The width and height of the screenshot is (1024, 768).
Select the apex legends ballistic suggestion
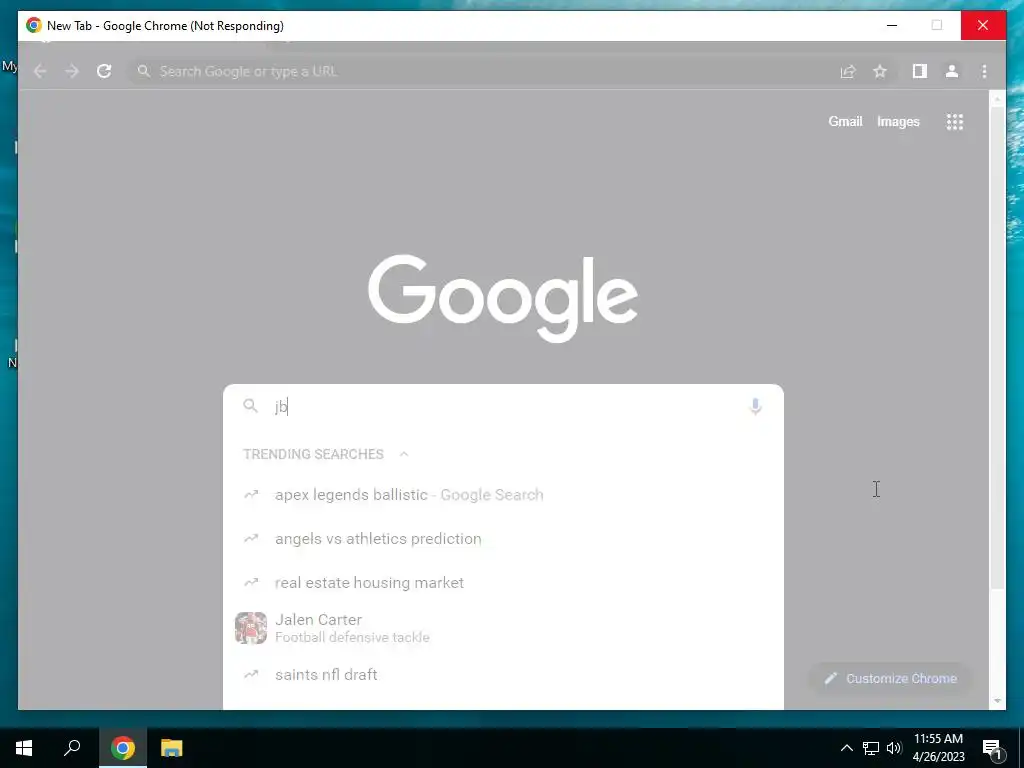click(503, 494)
